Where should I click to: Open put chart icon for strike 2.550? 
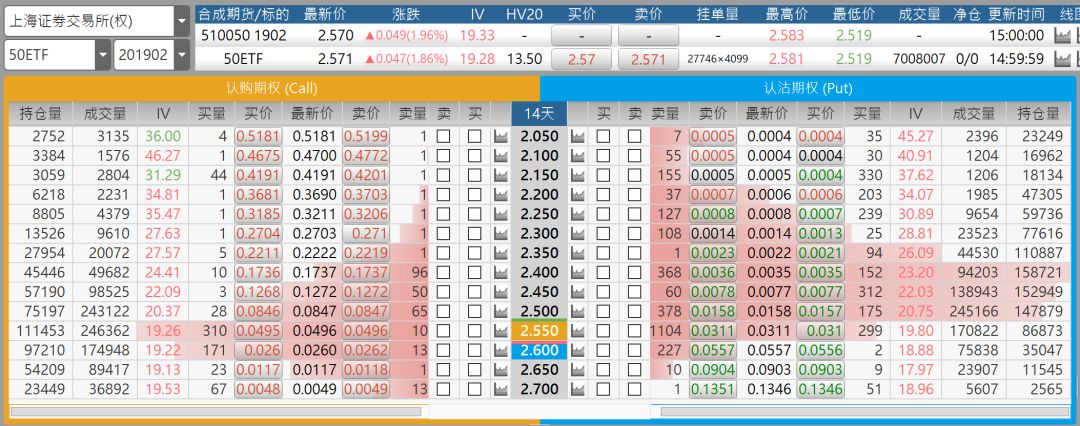(x=577, y=331)
